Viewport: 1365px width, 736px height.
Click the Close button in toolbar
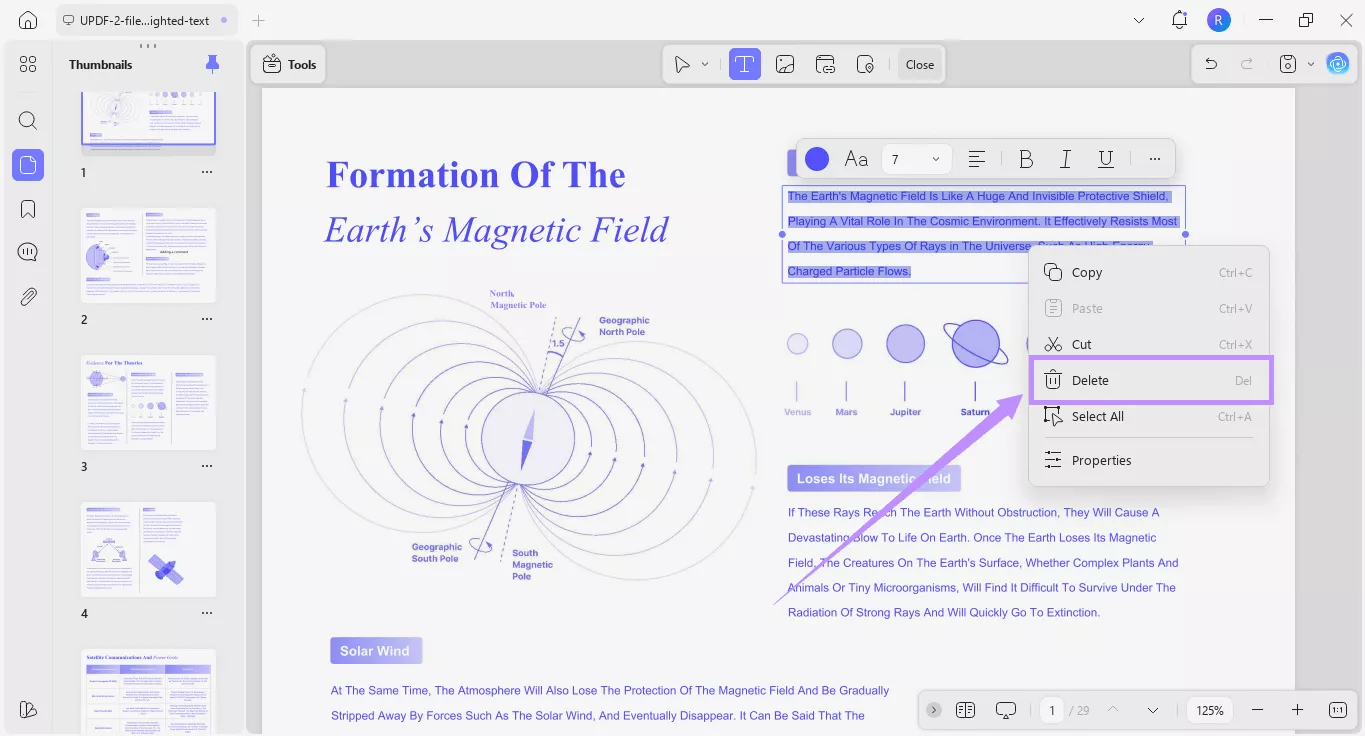[x=920, y=64]
